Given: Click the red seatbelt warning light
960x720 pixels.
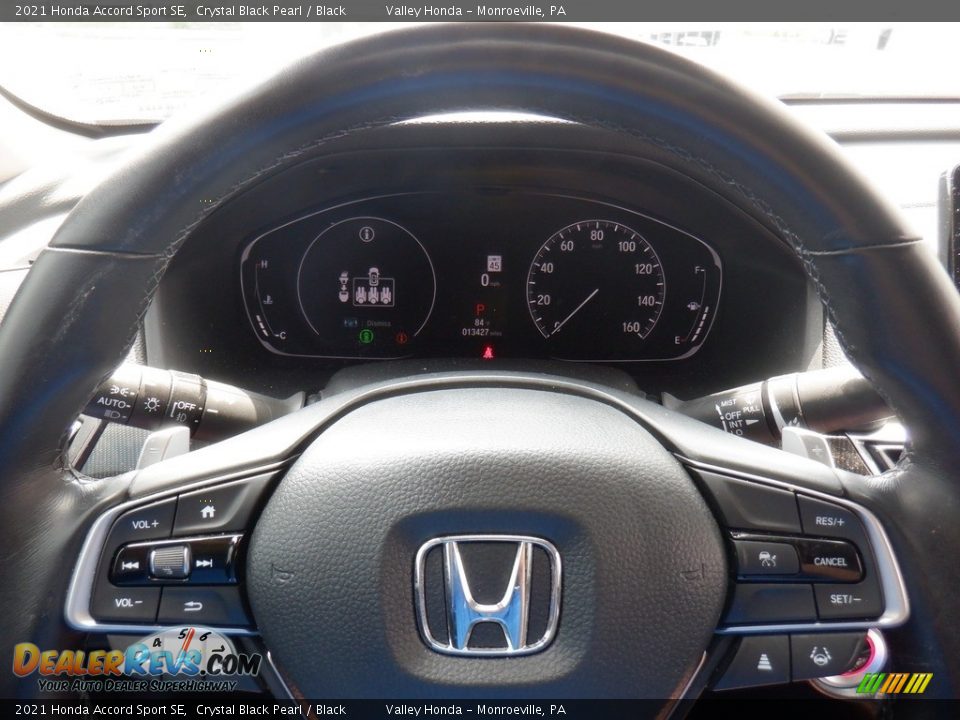Looking at the screenshot, I should [x=488, y=352].
